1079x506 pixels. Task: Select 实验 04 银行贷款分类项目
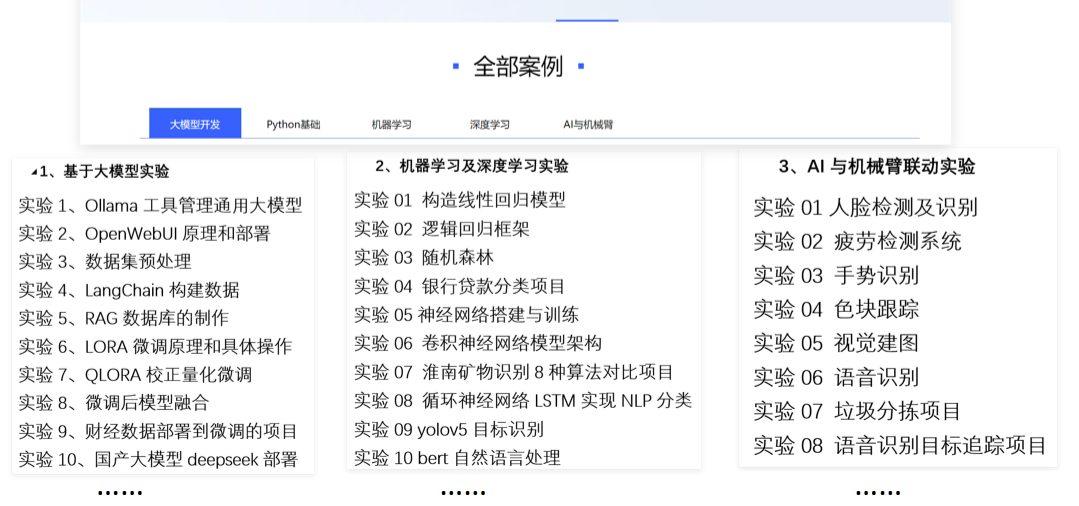pyautogui.click(x=460, y=286)
